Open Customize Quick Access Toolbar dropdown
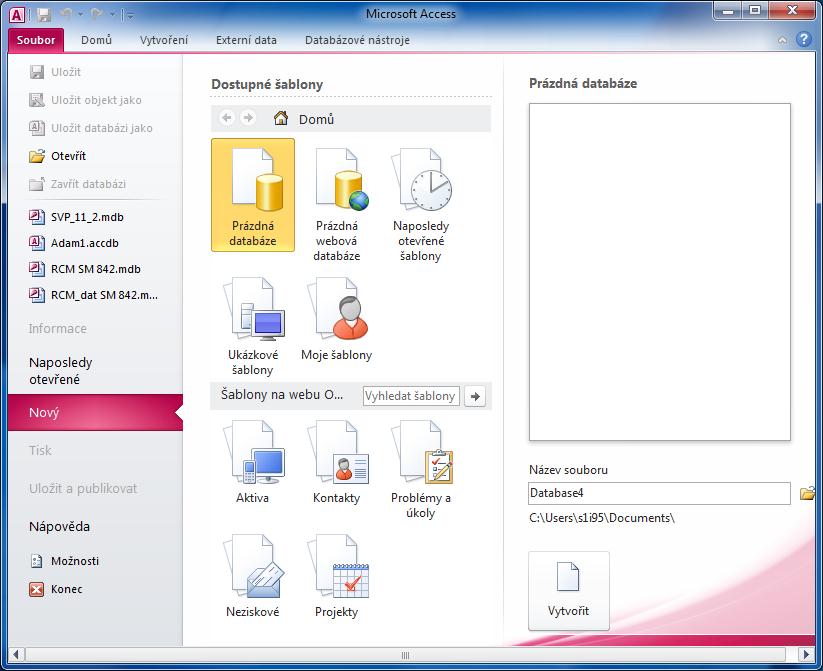This screenshot has width=823, height=671. click(x=129, y=16)
